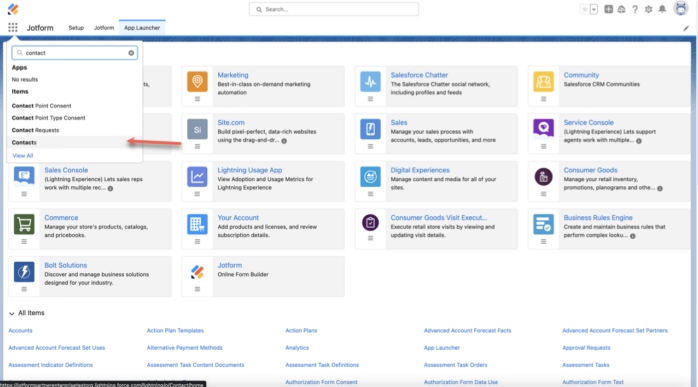This screenshot has height=387, width=698.
Task: Open the Bolt Solutions lightning icon
Action: 24,272
